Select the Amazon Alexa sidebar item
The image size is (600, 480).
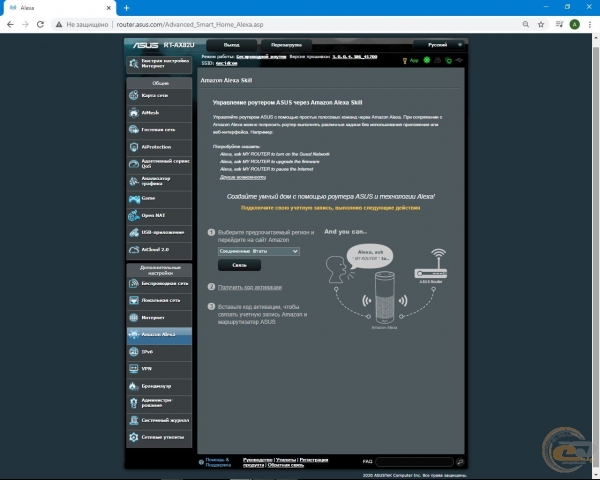coord(159,335)
